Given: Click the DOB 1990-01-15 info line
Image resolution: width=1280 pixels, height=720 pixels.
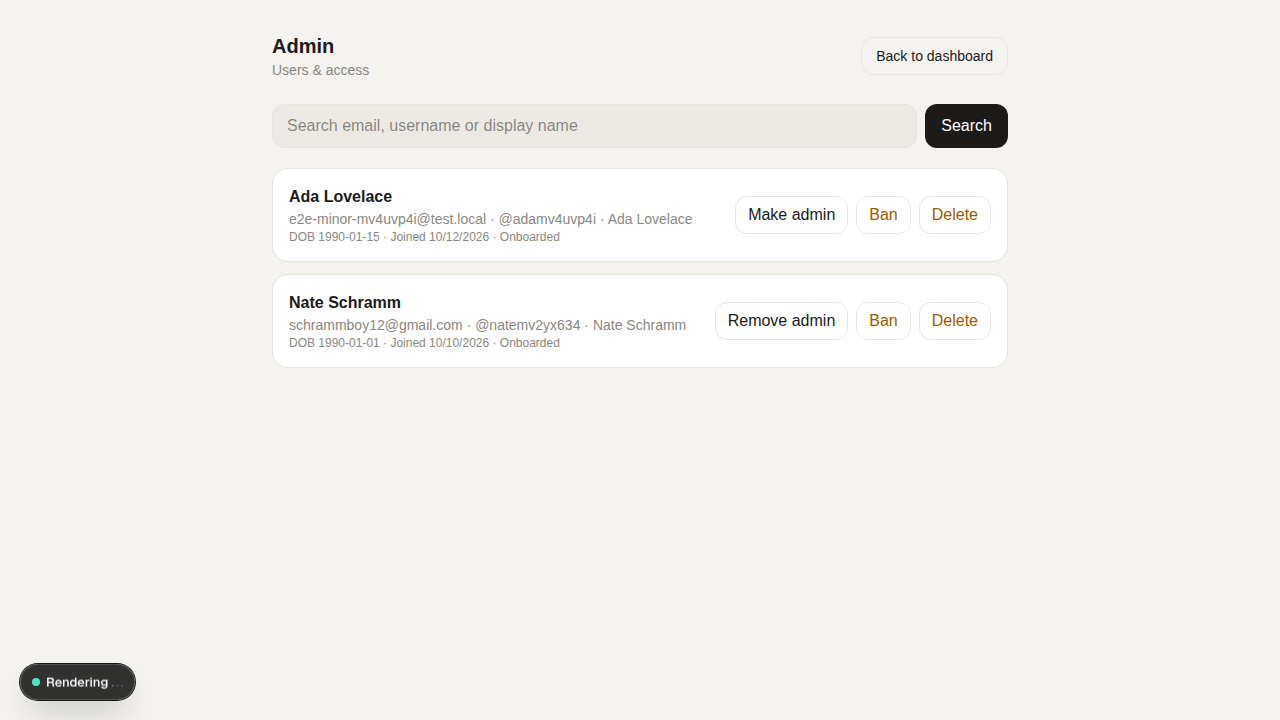Looking at the screenshot, I should coord(424,237).
